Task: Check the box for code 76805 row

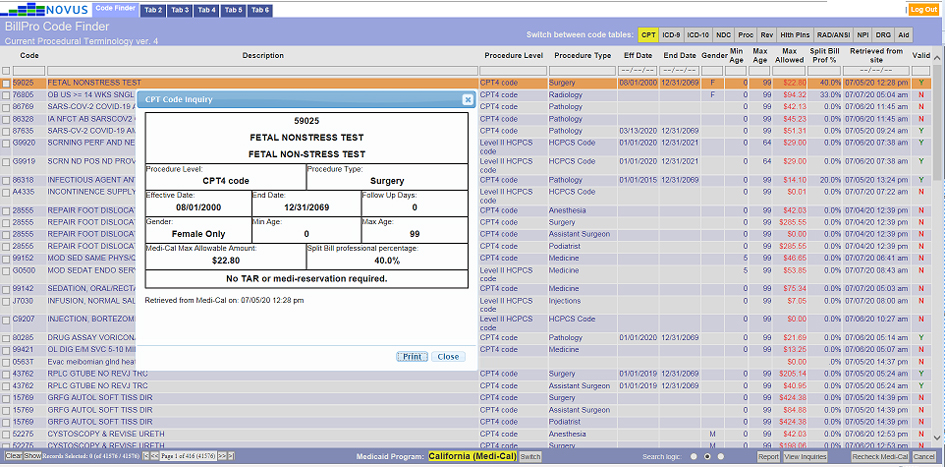Action: 6,95
